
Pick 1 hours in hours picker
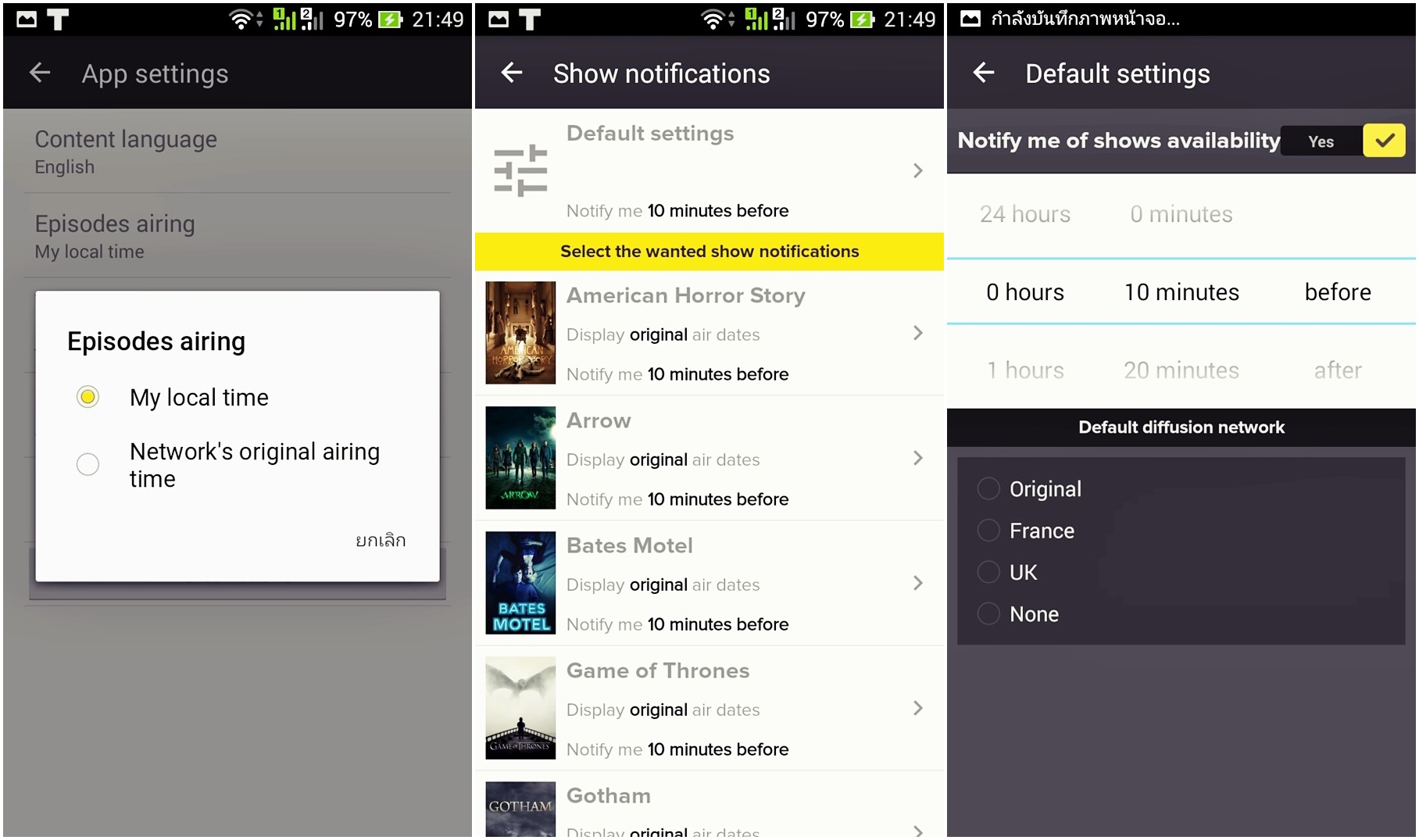(1025, 370)
